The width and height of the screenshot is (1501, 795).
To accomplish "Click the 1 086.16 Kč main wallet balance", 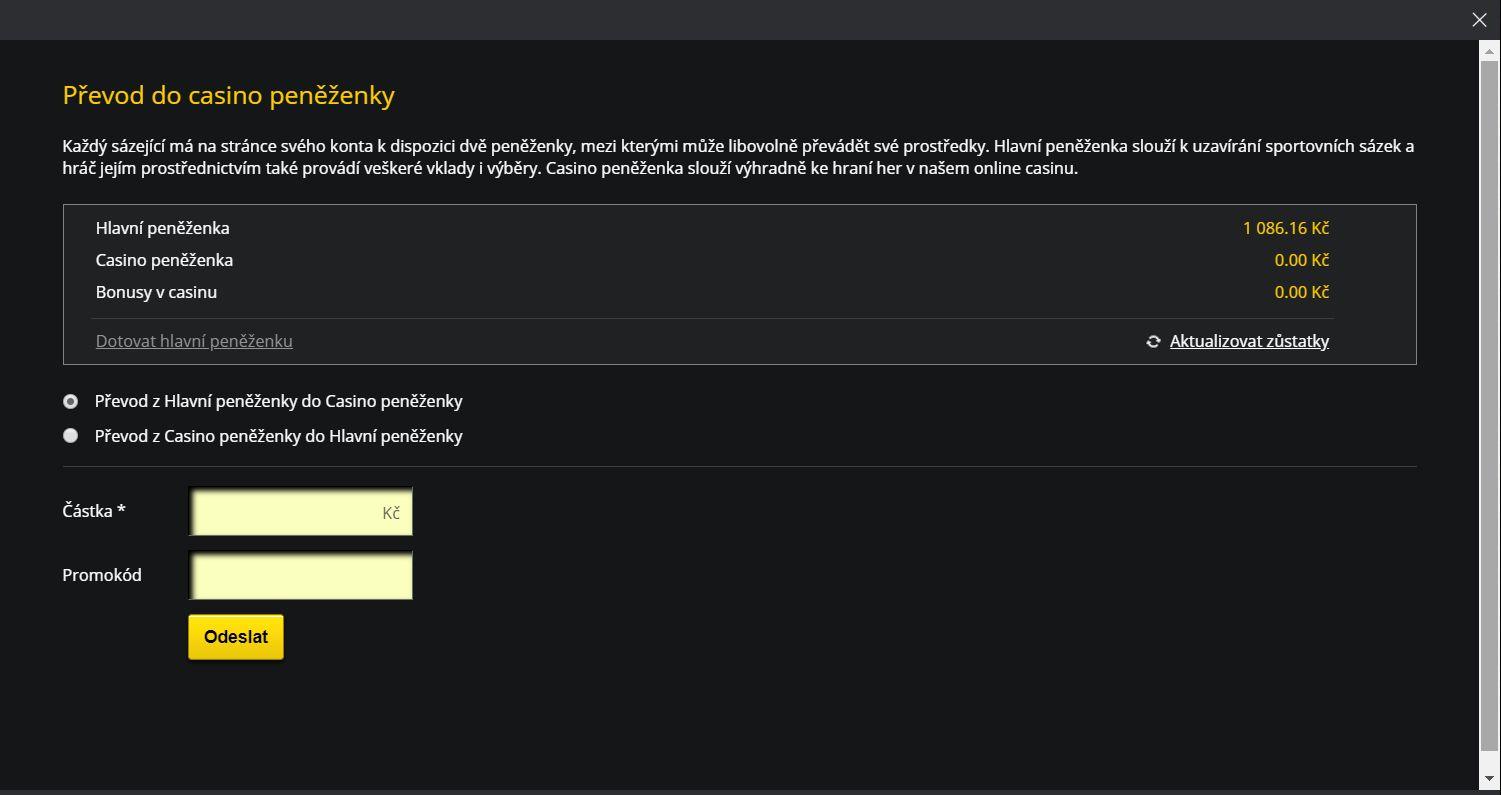I will (1285, 228).
